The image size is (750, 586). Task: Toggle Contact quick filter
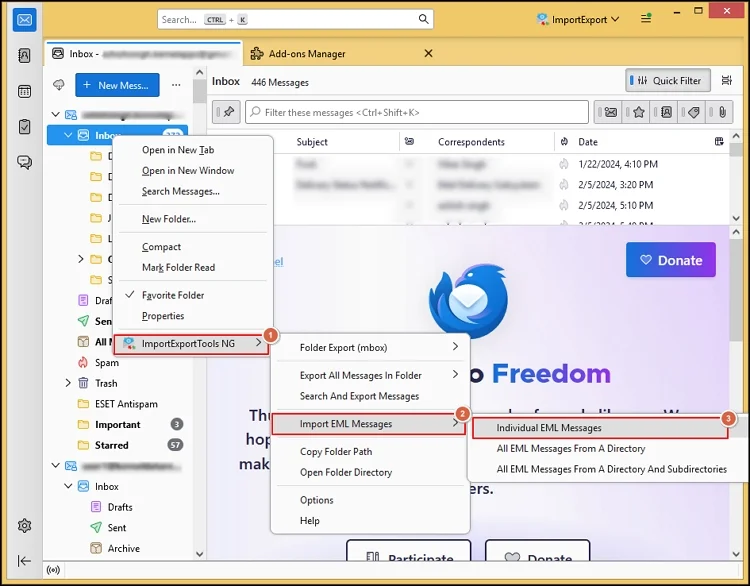(x=664, y=112)
